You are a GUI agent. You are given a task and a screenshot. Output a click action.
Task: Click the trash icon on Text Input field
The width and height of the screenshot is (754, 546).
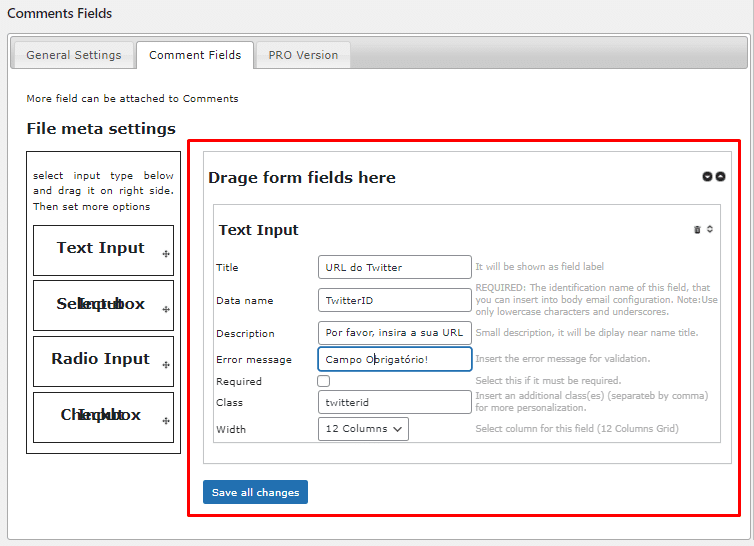(697, 230)
